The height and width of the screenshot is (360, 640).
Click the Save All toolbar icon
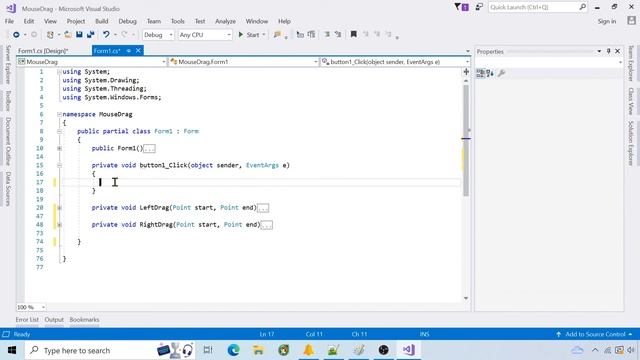click(91, 35)
